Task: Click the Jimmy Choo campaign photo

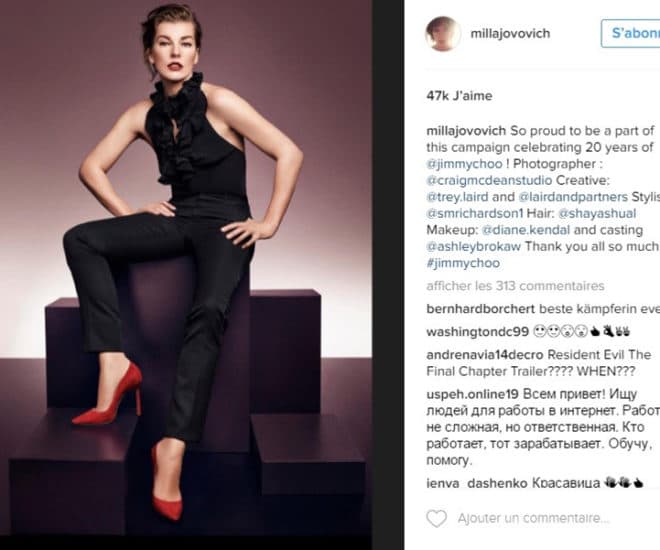Action: click(x=186, y=268)
